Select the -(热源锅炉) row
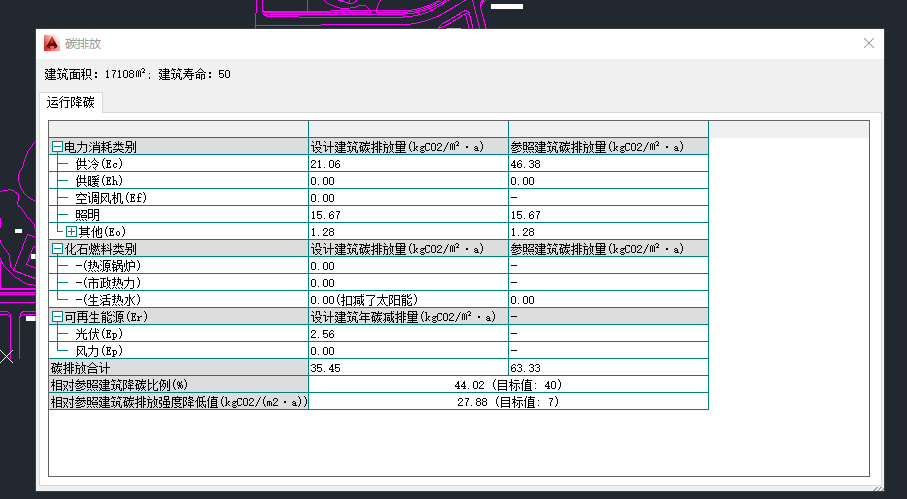The image size is (907, 499). (x=107, y=266)
